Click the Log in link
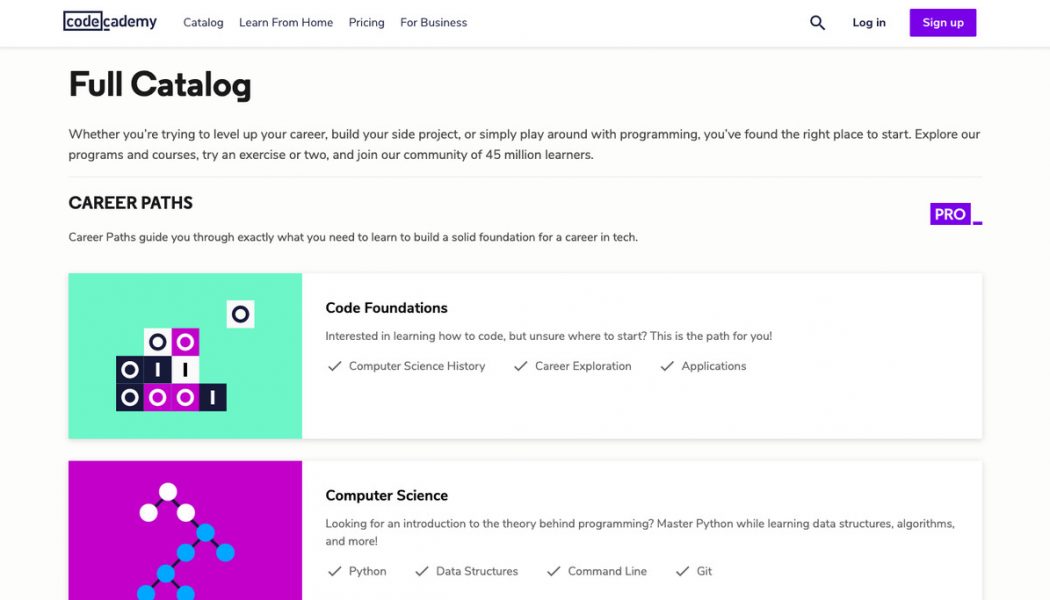 868,23
